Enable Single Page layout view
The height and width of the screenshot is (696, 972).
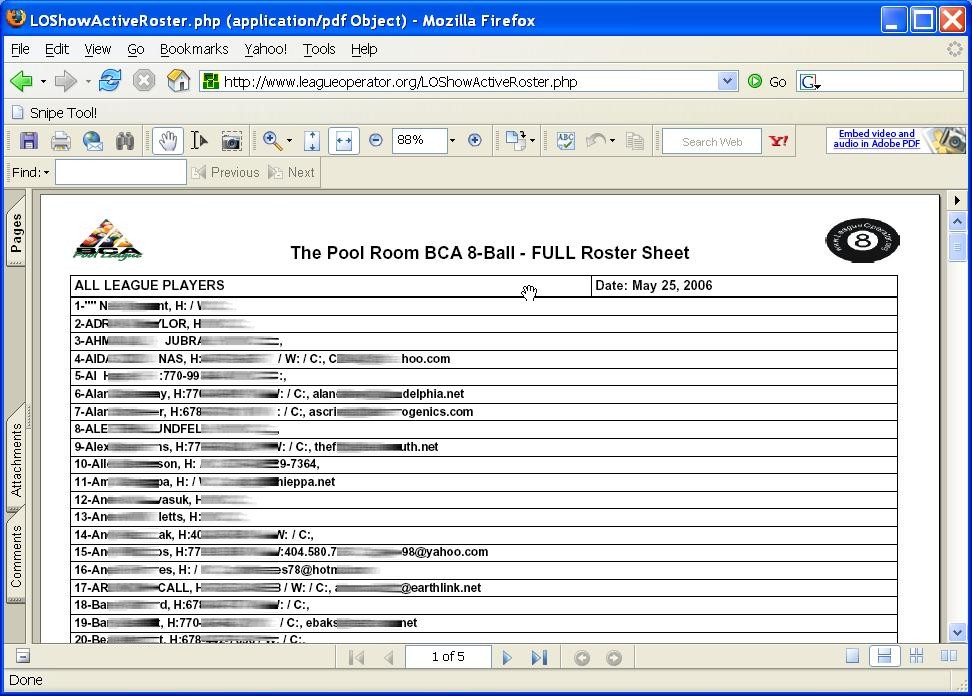852,656
